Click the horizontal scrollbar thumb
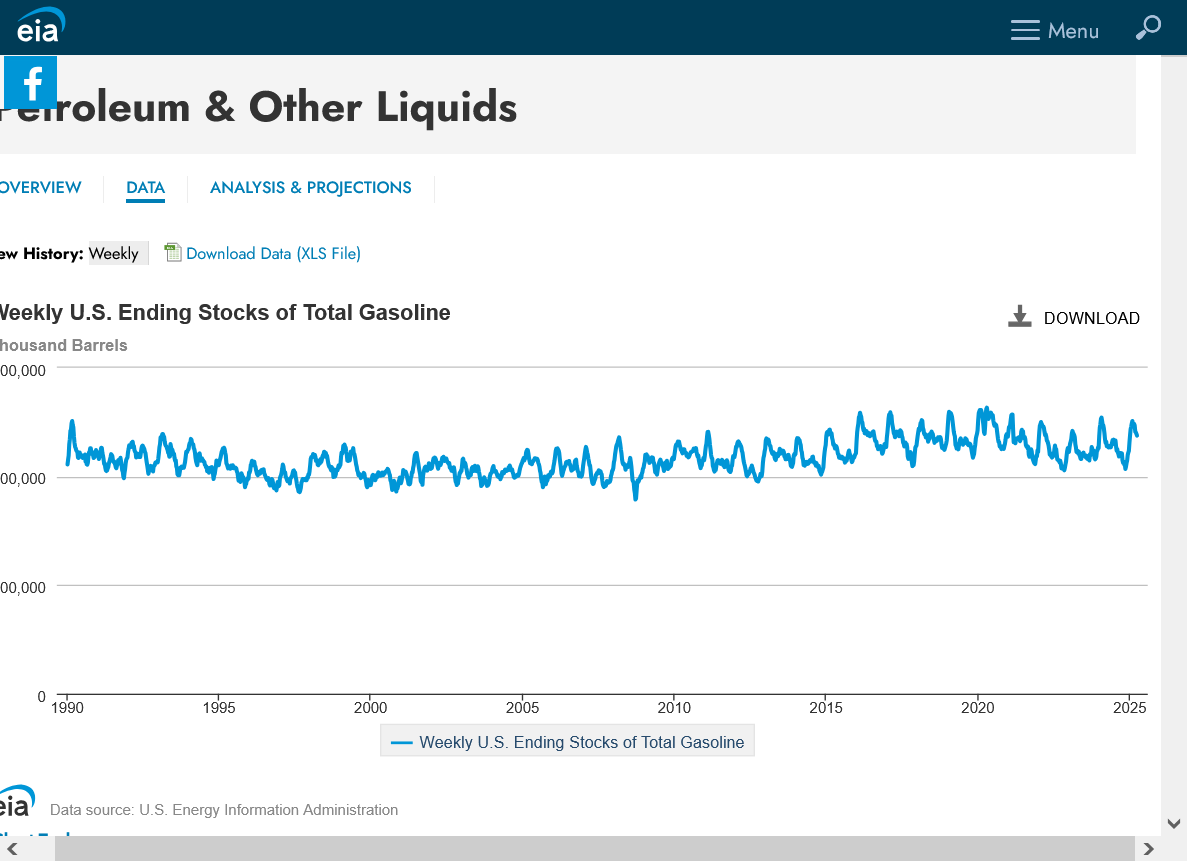Image resolution: width=1187 pixels, height=861 pixels. 594,849
